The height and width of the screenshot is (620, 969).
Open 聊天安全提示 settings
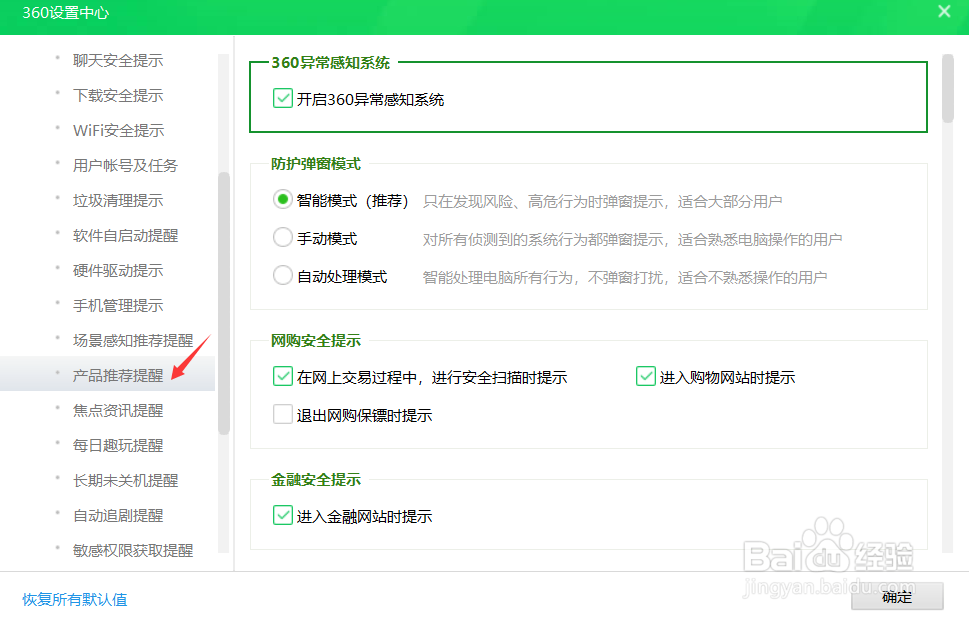pyautogui.click(x=118, y=61)
